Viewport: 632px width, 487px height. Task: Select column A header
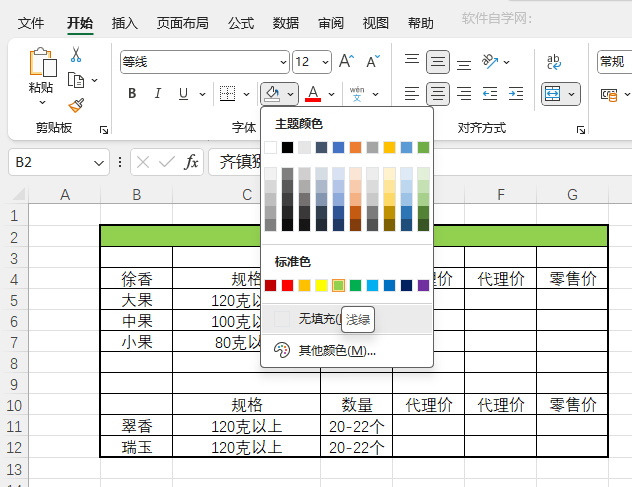click(64, 194)
